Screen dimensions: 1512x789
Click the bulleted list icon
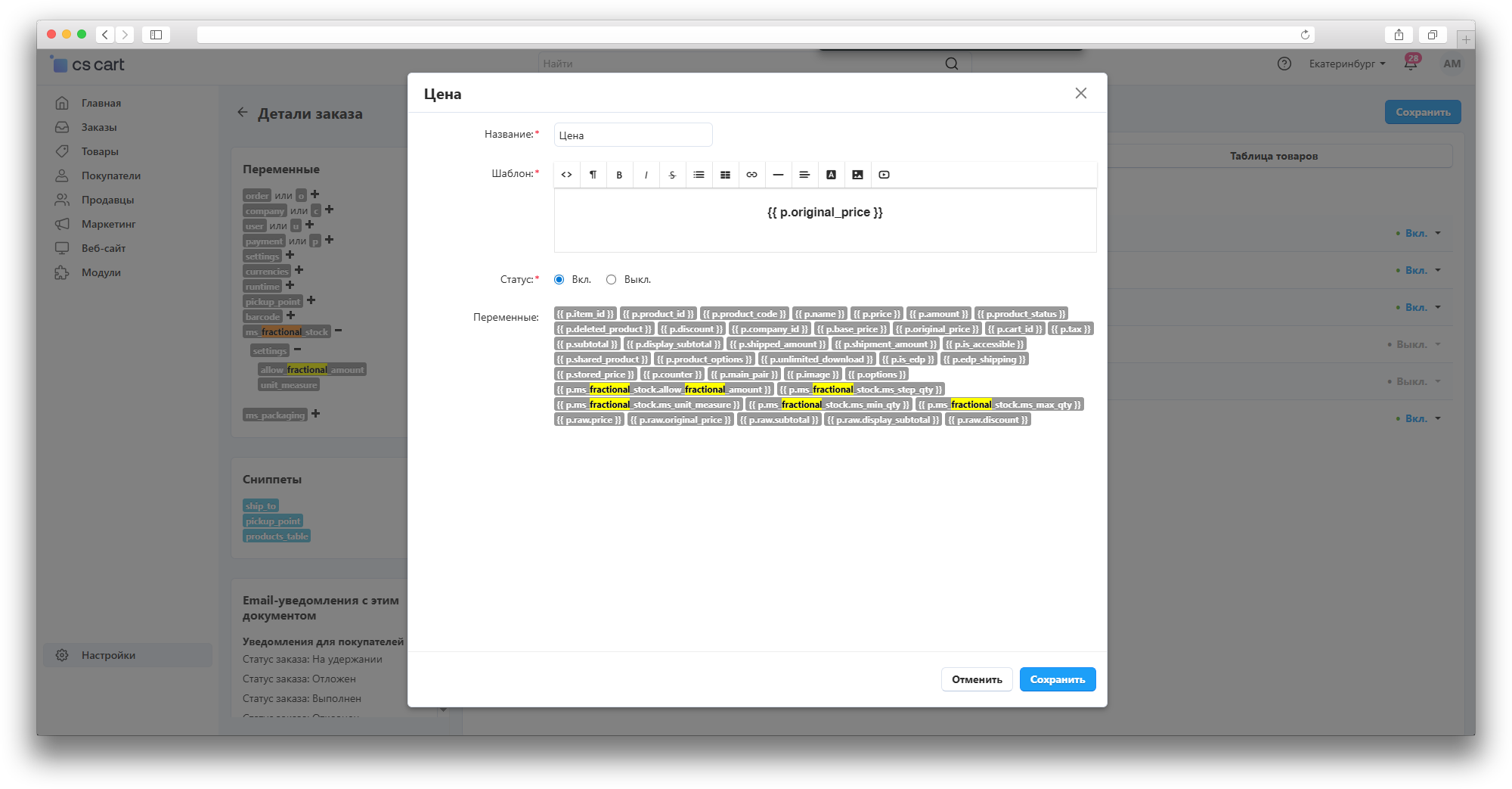point(699,175)
